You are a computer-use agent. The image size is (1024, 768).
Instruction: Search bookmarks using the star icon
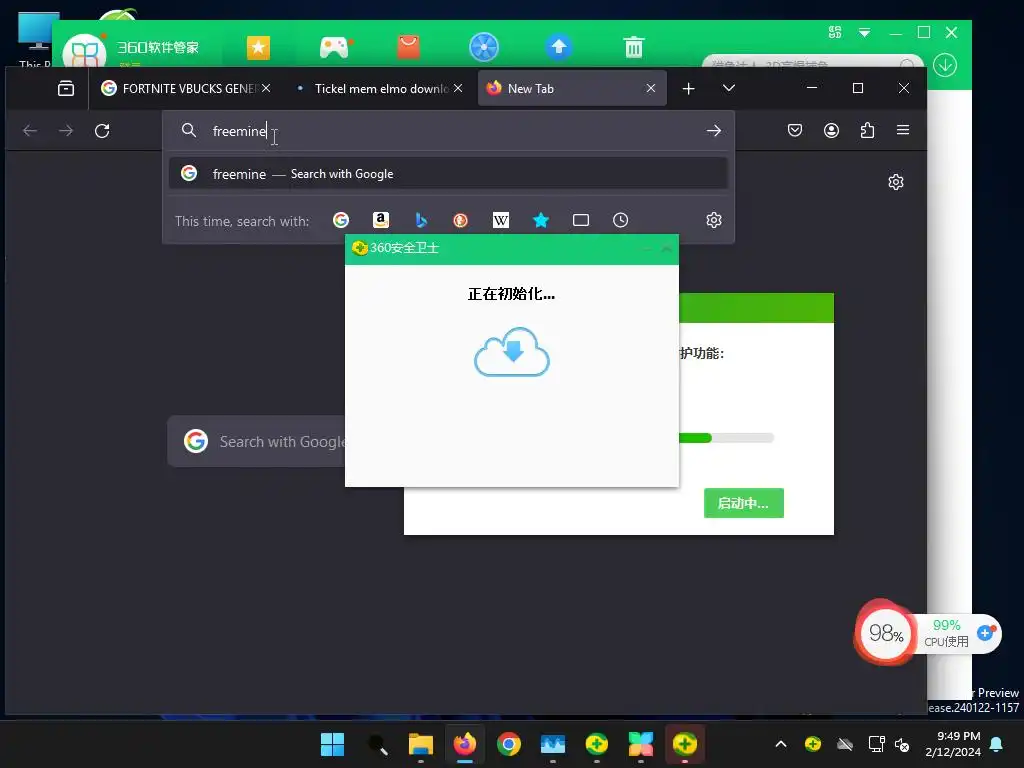(x=541, y=220)
